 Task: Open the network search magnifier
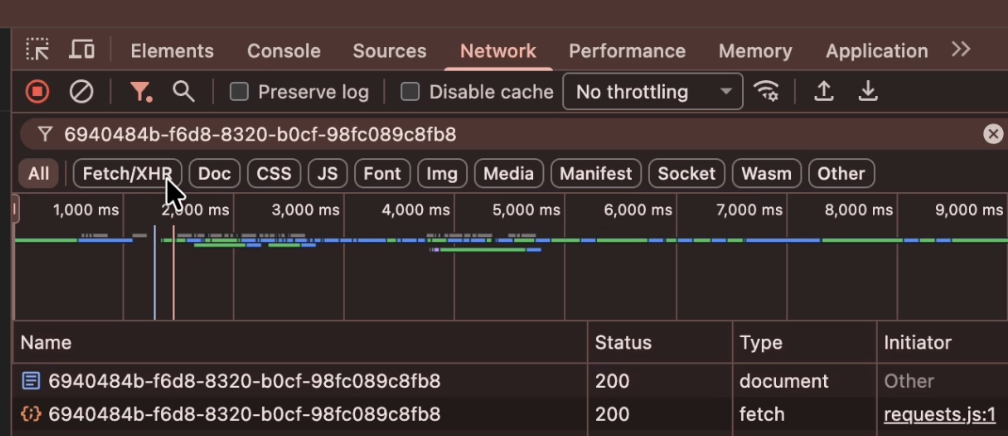point(183,92)
